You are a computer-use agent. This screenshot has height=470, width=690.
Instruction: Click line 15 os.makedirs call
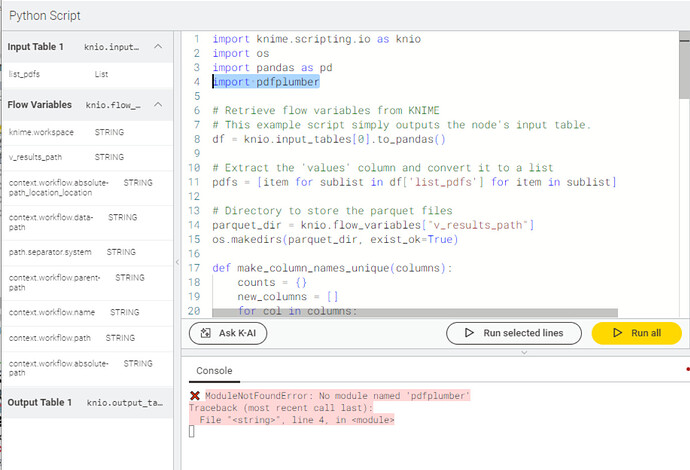(x=335, y=239)
